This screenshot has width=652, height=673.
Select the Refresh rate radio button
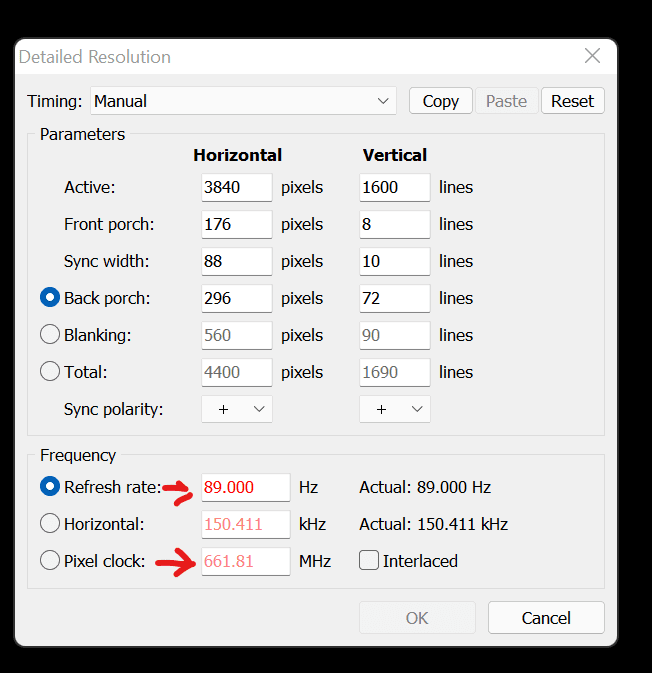click(50, 486)
